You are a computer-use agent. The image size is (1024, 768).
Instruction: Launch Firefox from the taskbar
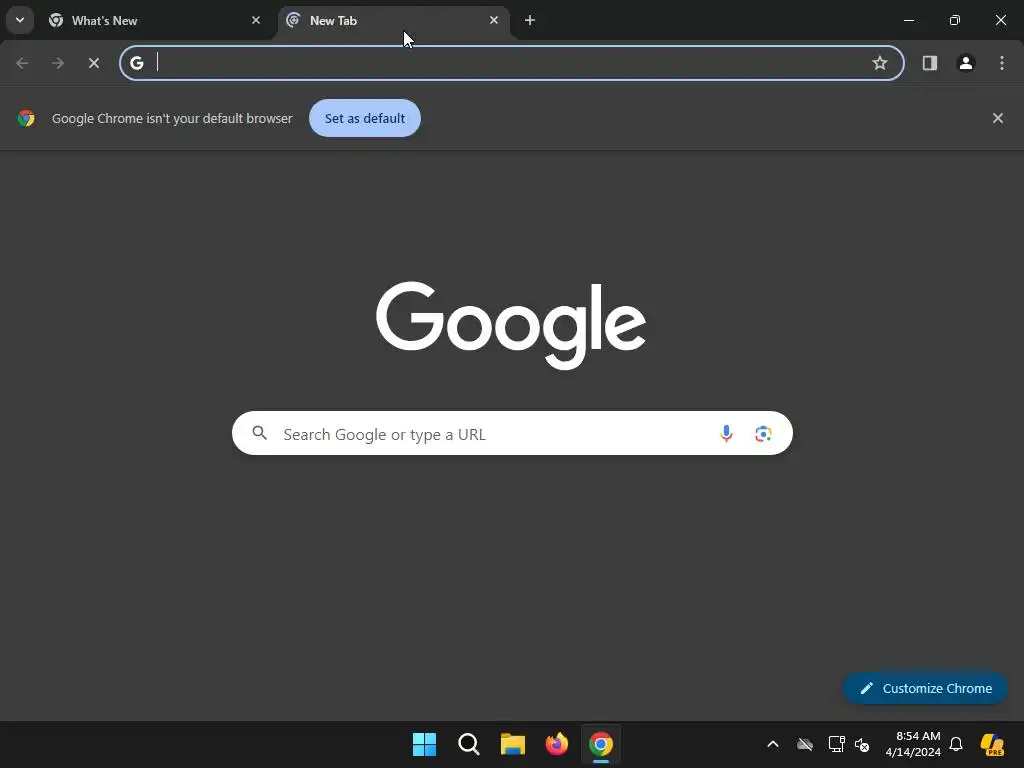click(556, 744)
